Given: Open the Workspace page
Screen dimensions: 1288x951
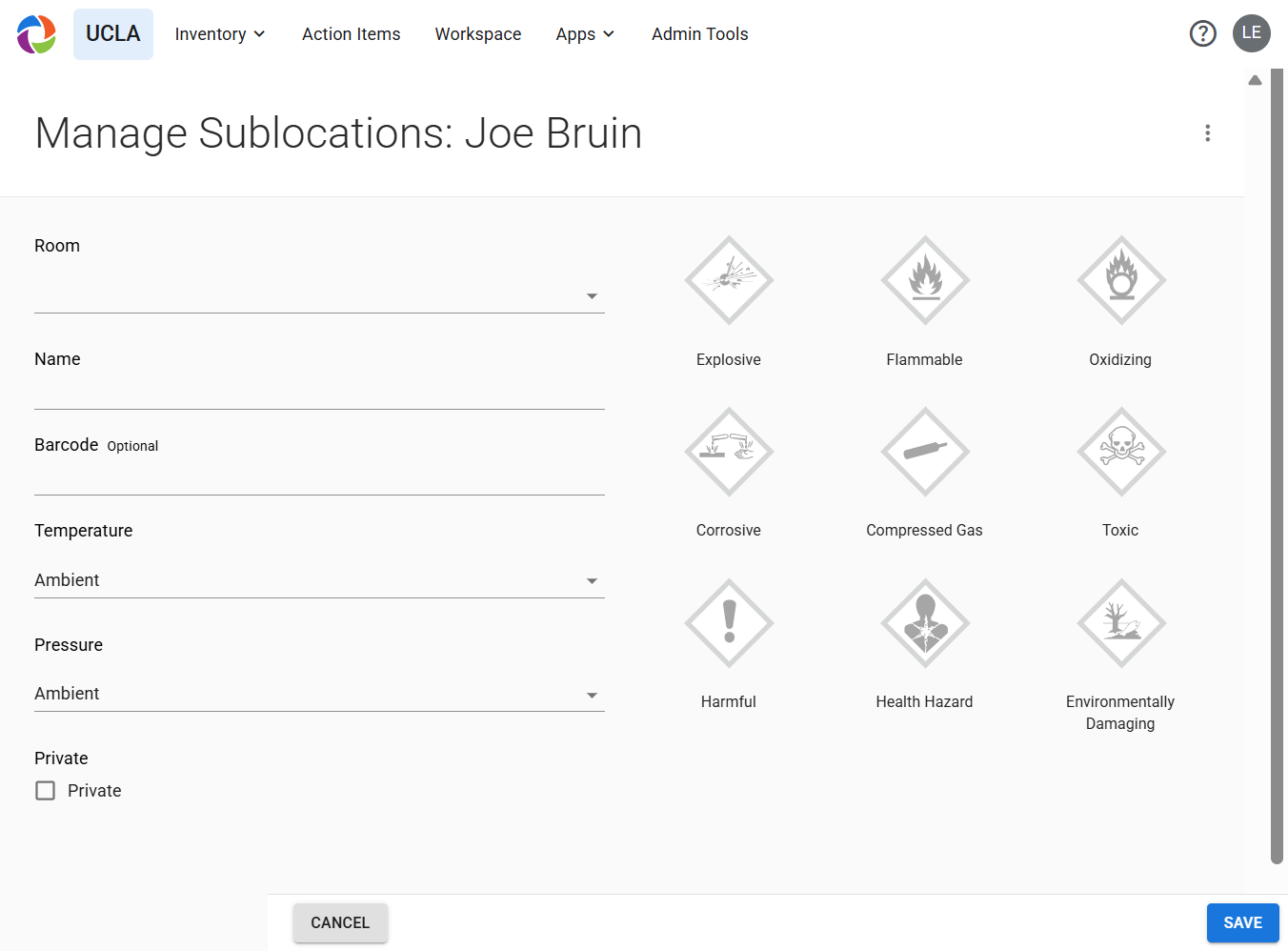Looking at the screenshot, I should 478,34.
